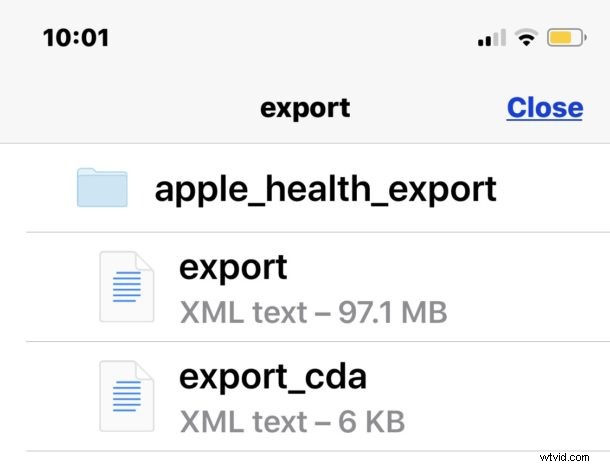Tap the Wi-Fi status icon

[526, 38]
